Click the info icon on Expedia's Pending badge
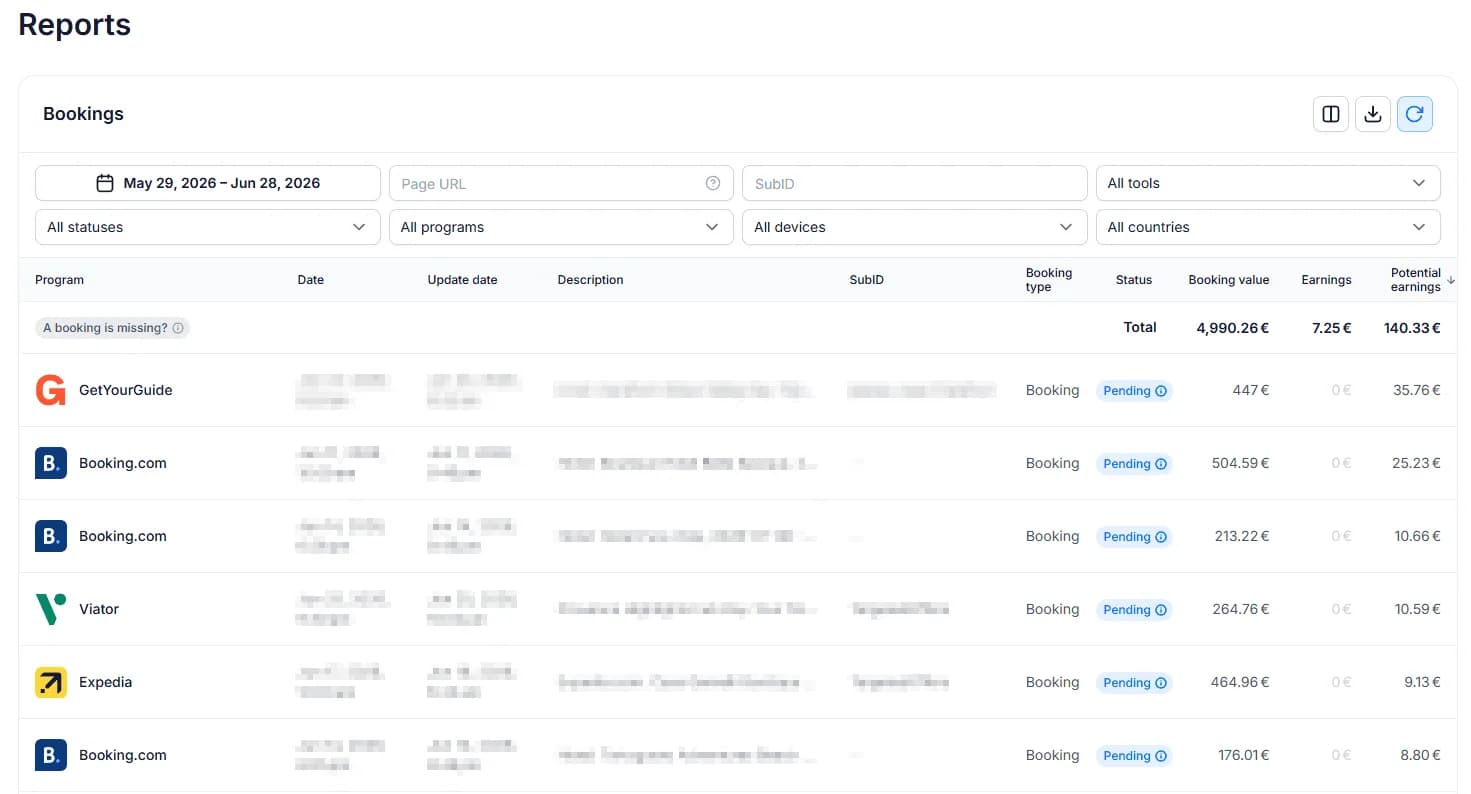This screenshot has height=794, width=1471. tap(1161, 683)
